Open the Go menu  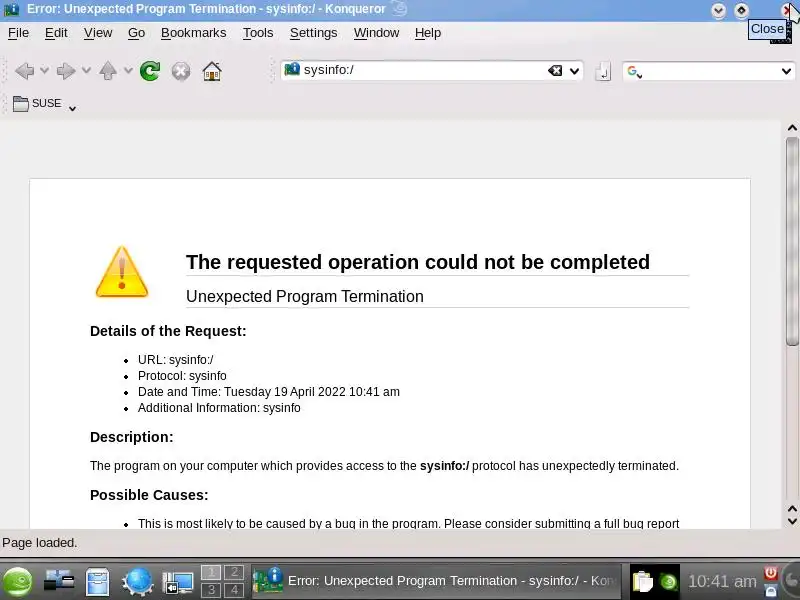136,33
